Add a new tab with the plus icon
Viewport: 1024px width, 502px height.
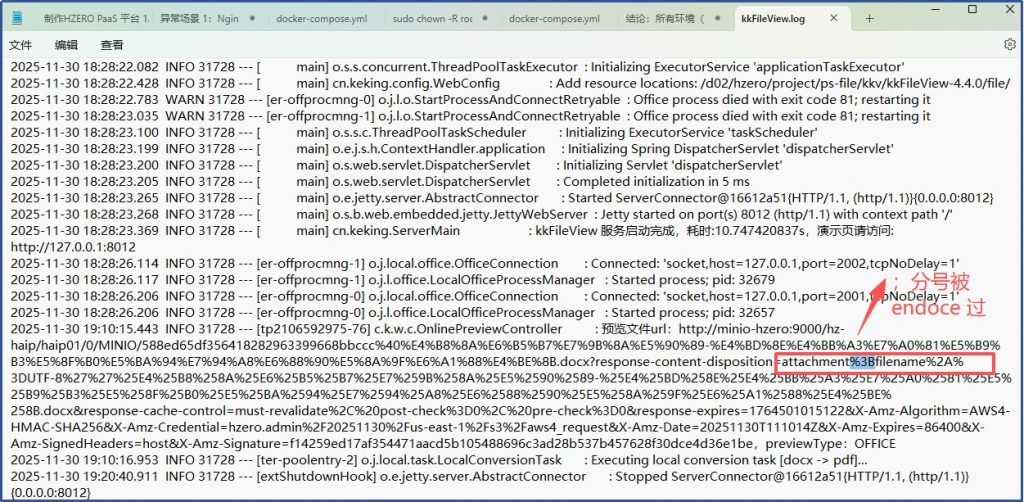869,18
